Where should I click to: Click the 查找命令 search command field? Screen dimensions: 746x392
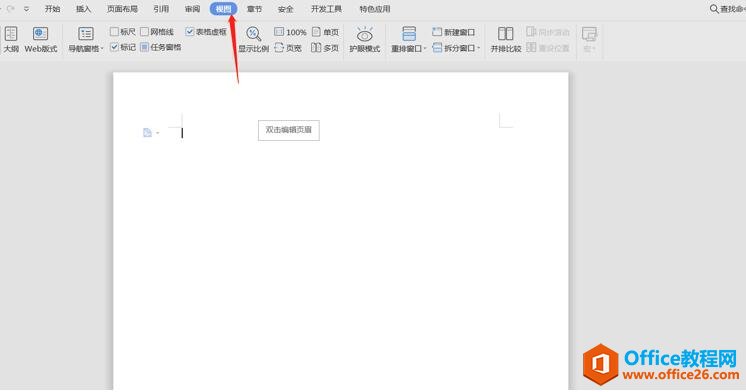point(727,9)
